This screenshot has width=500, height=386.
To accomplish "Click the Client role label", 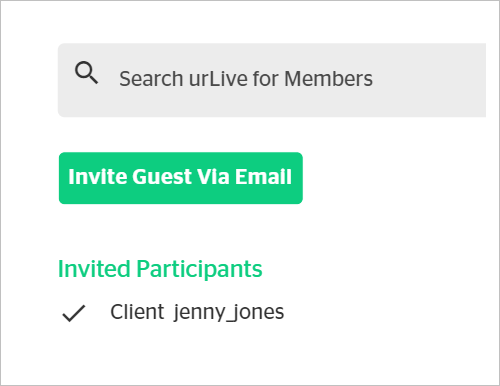I will pyautogui.click(x=137, y=312).
